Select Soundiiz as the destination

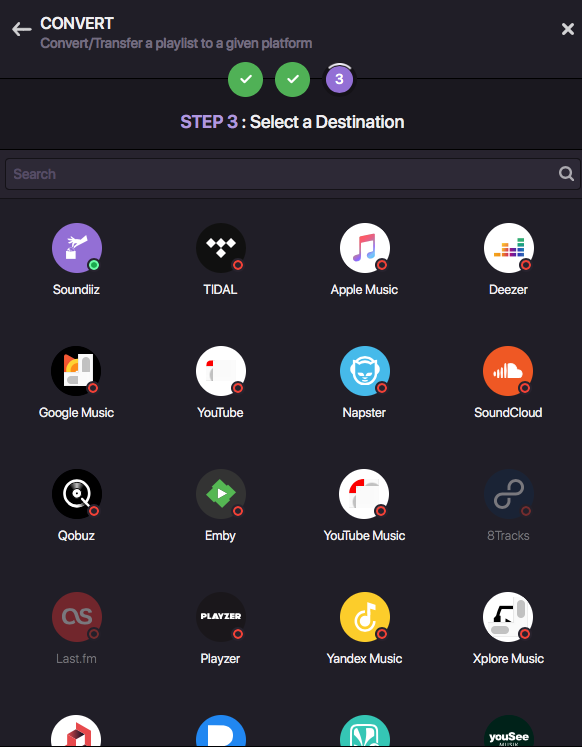click(77, 248)
